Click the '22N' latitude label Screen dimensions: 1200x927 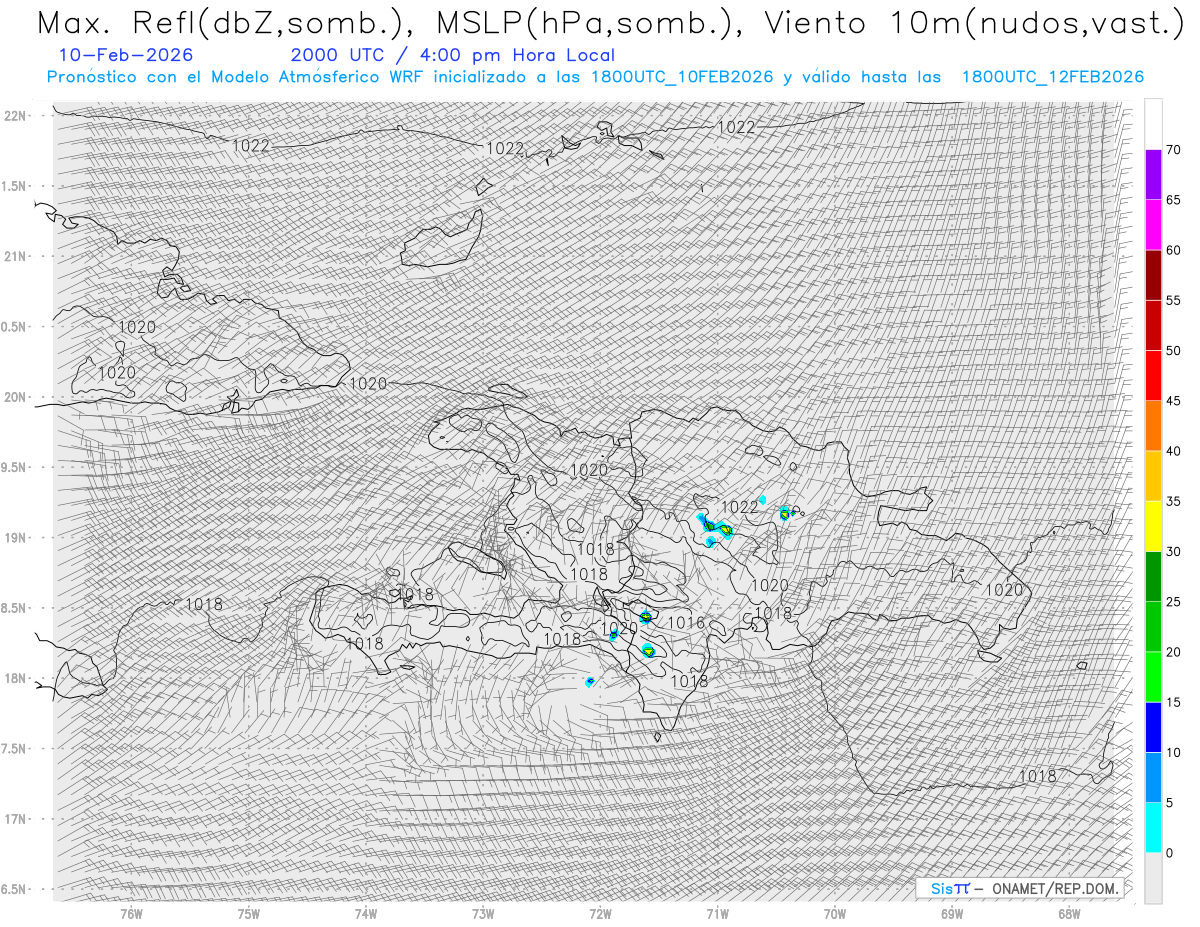(15, 116)
